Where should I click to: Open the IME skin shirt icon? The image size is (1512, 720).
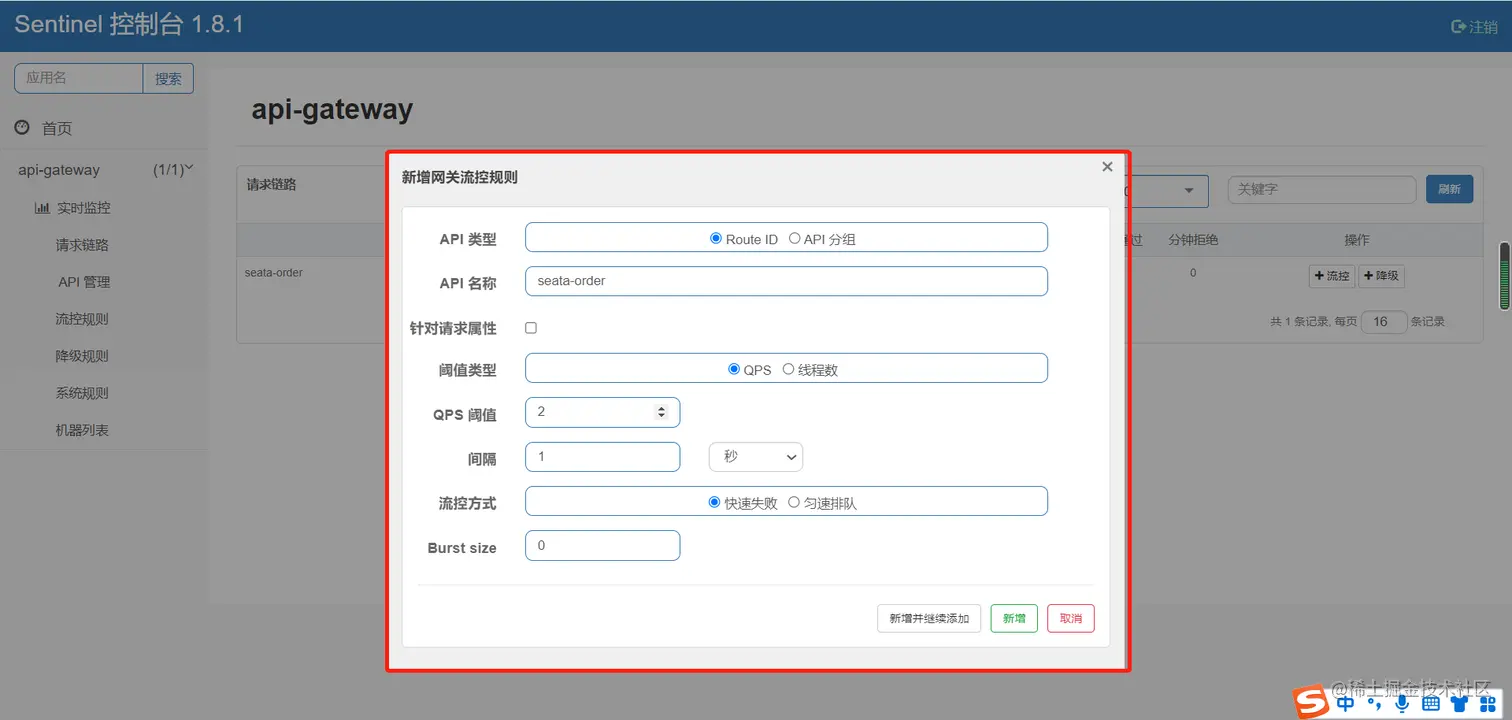[x=1459, y=704]
